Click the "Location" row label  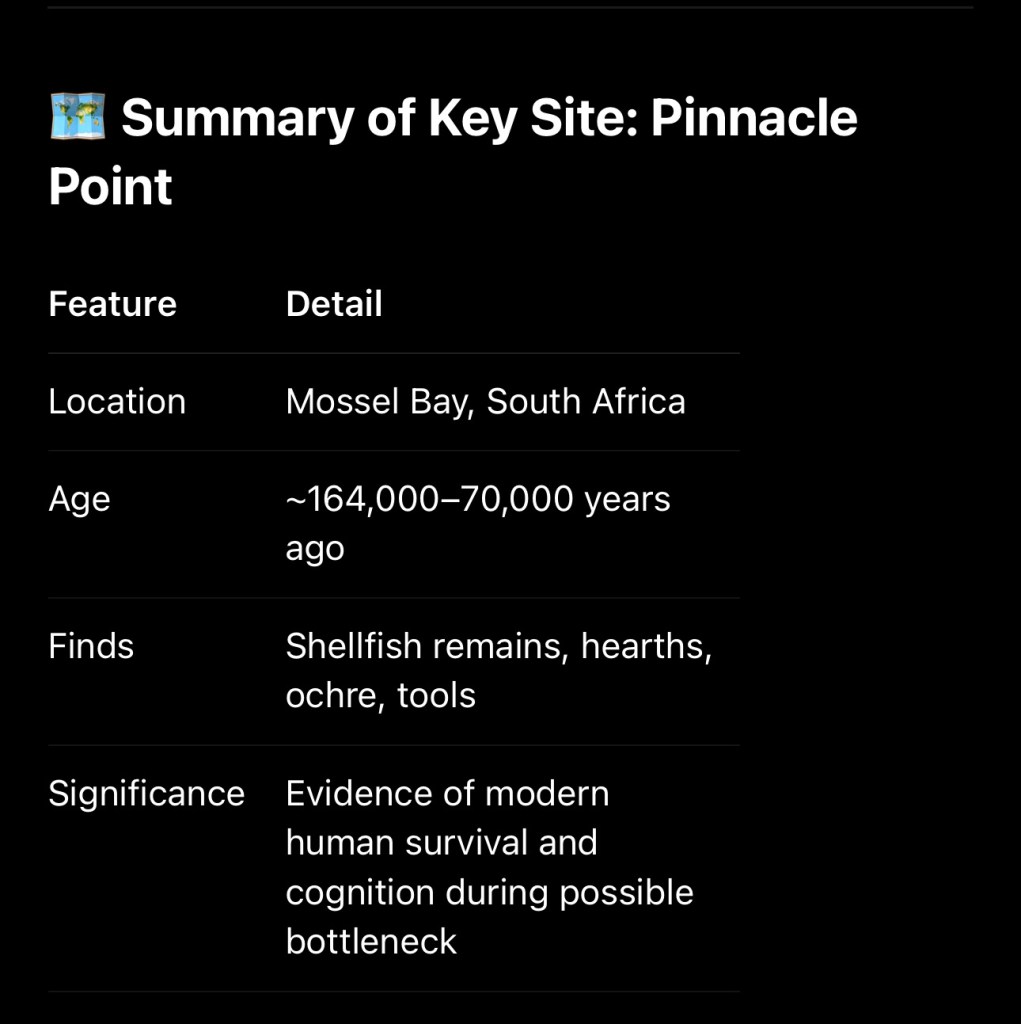[117, 402]
